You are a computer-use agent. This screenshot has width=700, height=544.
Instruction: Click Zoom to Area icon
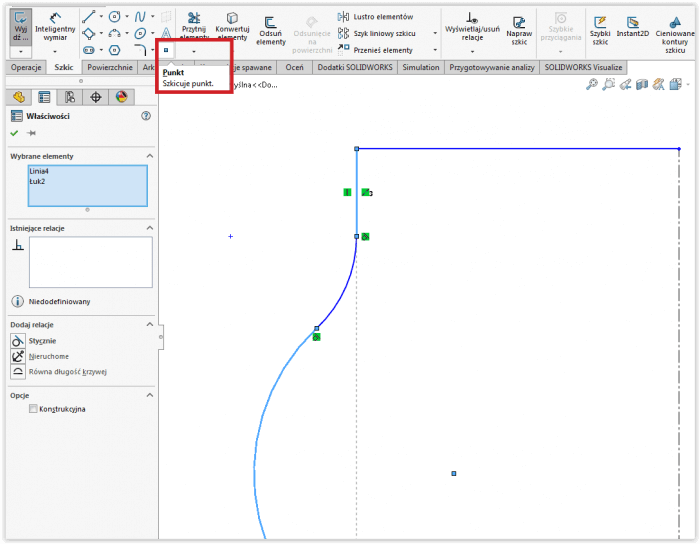coord(608,84)
